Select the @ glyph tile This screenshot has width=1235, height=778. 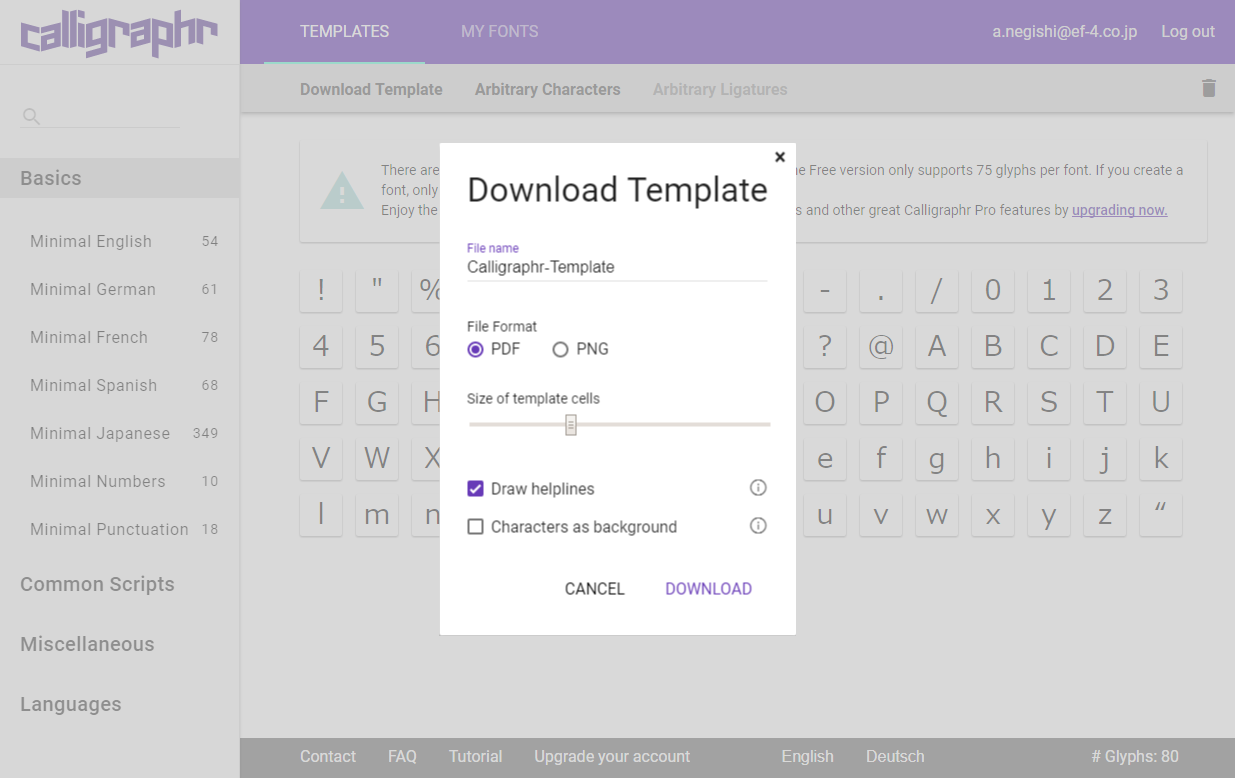880,347
